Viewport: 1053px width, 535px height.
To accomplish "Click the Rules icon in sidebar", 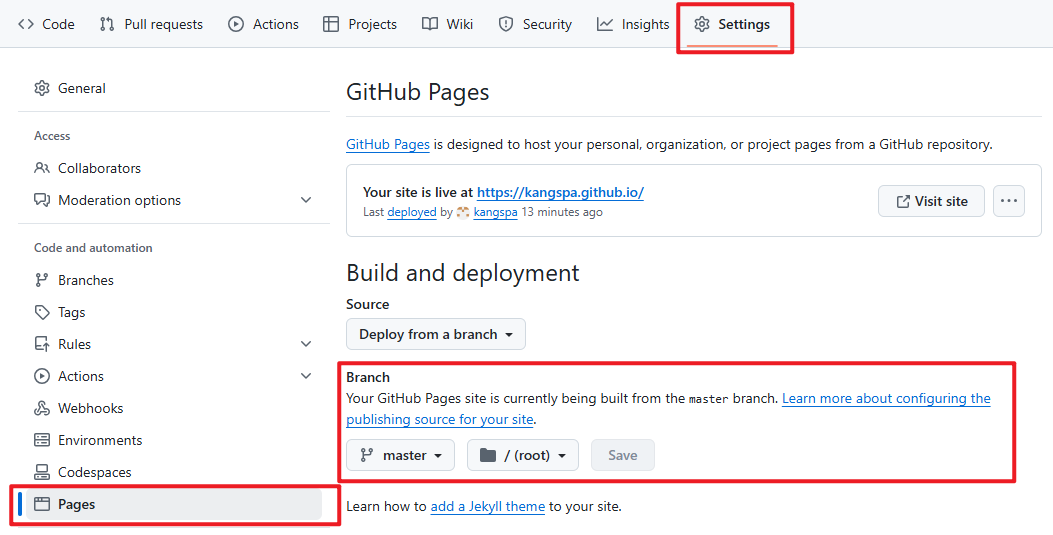I will click(x=42, y=344).
